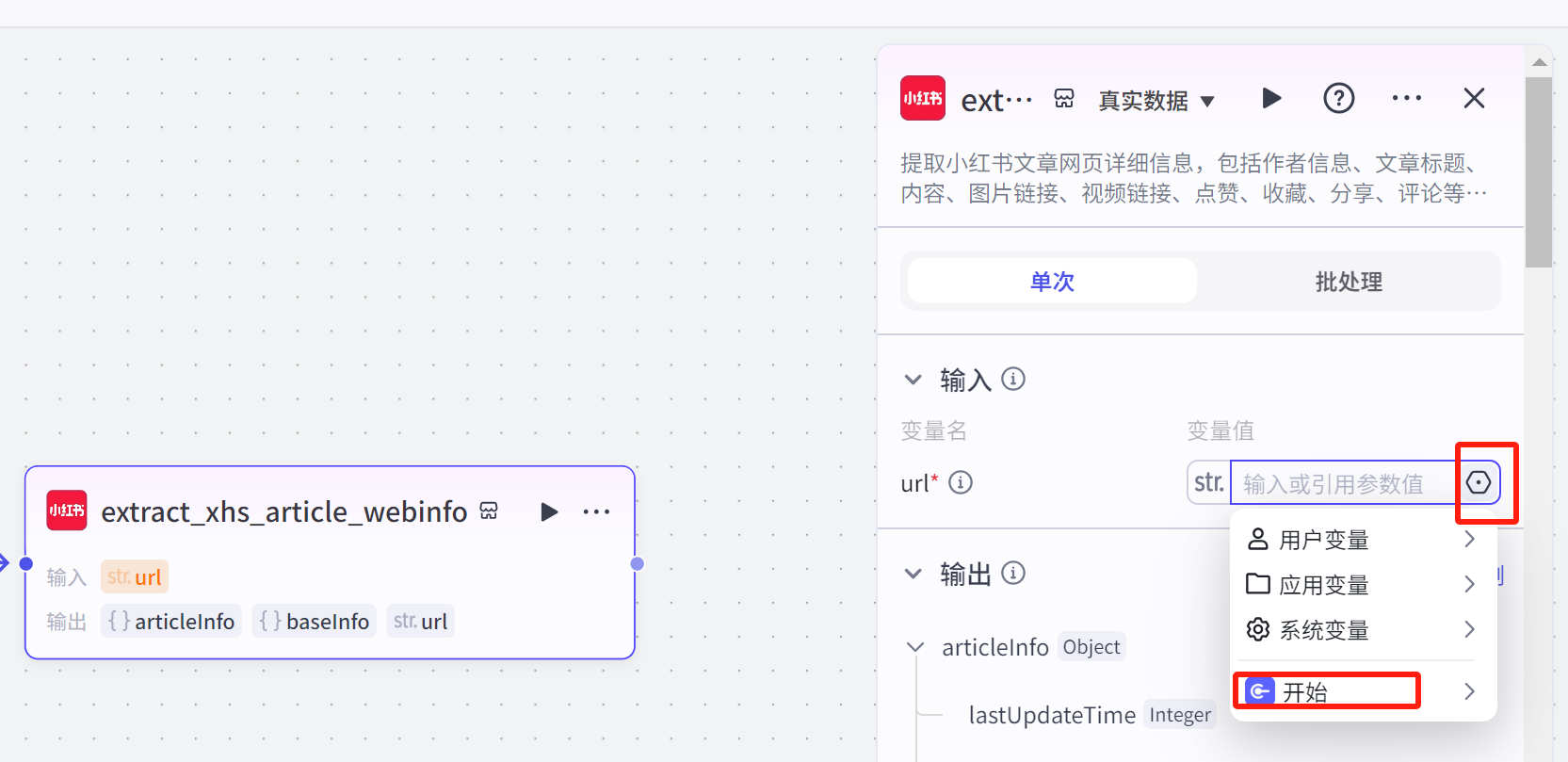The width and height of the screenshot is (1568, 762).
Task: Click the Xiaohongshu logo in the panel header
Action: tap(923, 98)
